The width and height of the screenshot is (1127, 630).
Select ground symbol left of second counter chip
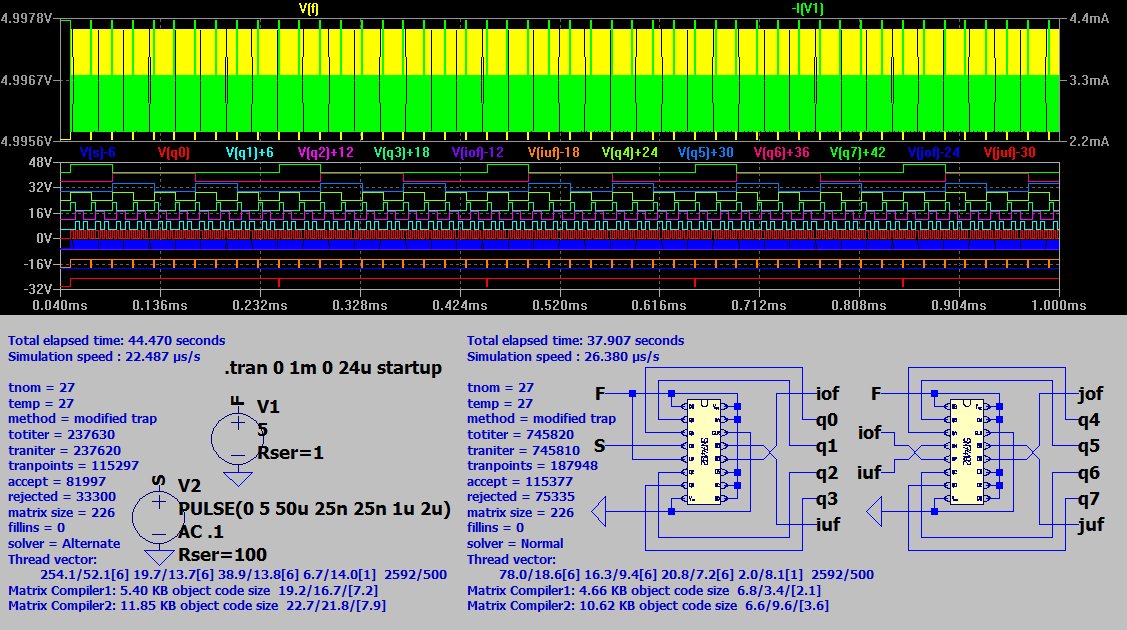[x=876, y=513]
